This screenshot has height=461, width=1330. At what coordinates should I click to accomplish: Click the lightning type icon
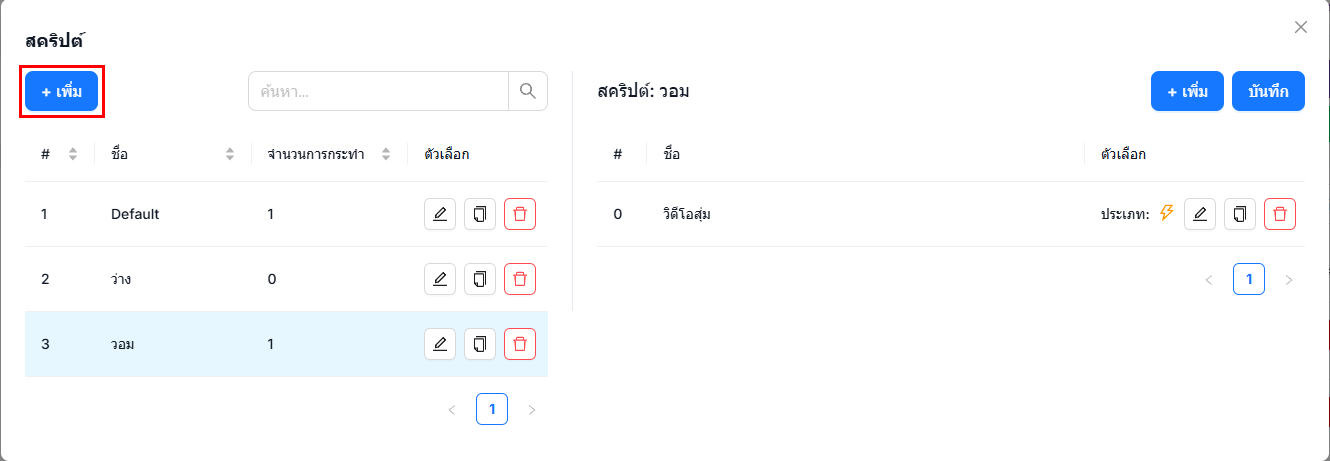pyautogui.click(x=1166, y=213)
